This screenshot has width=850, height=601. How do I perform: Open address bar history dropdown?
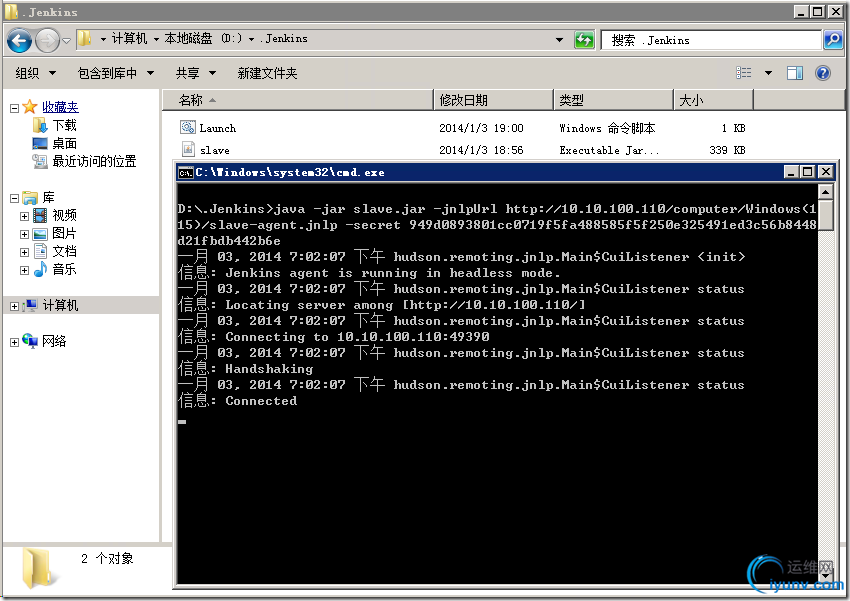(559, 40)
